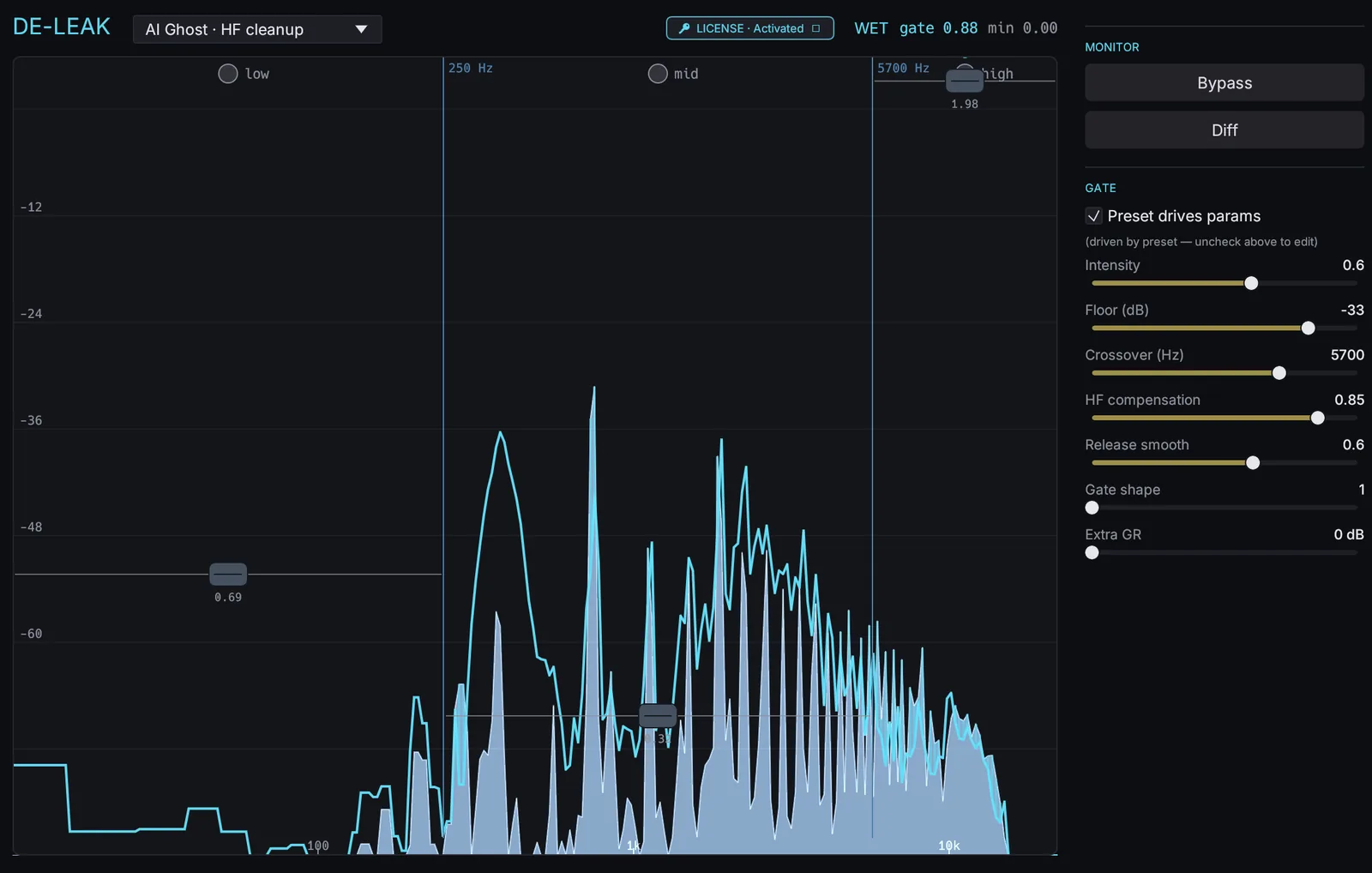1372x873 pixels.
Task: Click the Intensity value 0.6
Action: coord(1353,265)
